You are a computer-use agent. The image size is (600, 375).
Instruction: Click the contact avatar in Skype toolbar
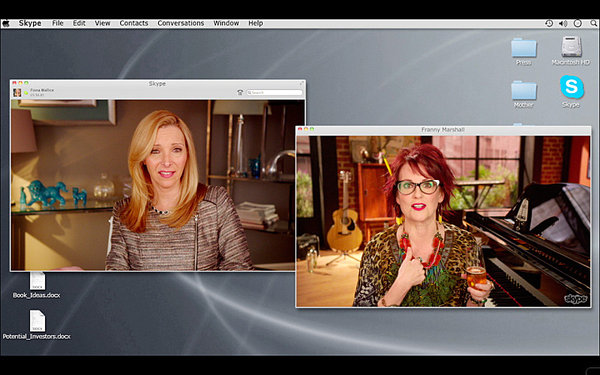[x=17, y=93]
